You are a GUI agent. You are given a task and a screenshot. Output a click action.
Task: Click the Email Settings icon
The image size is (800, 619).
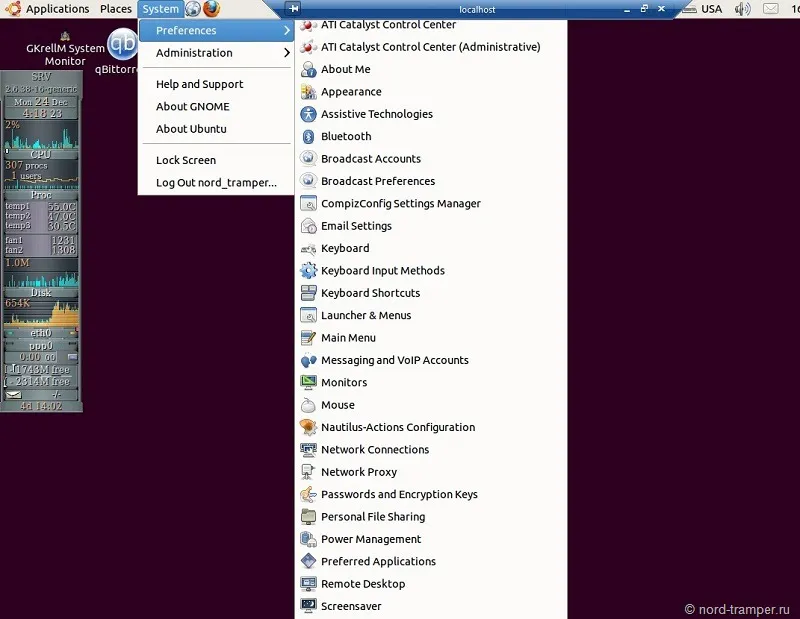308,226
